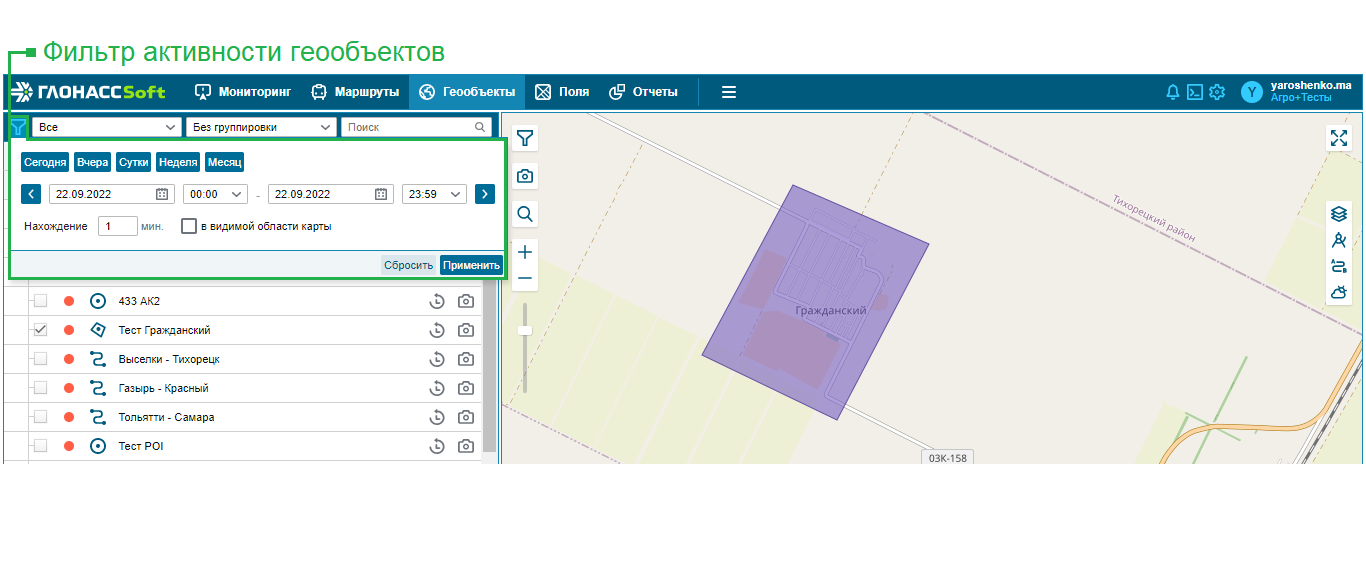Click the geo-object activity filter funnel icon
The image size is (1366, 566).
(x=18, y=127)
